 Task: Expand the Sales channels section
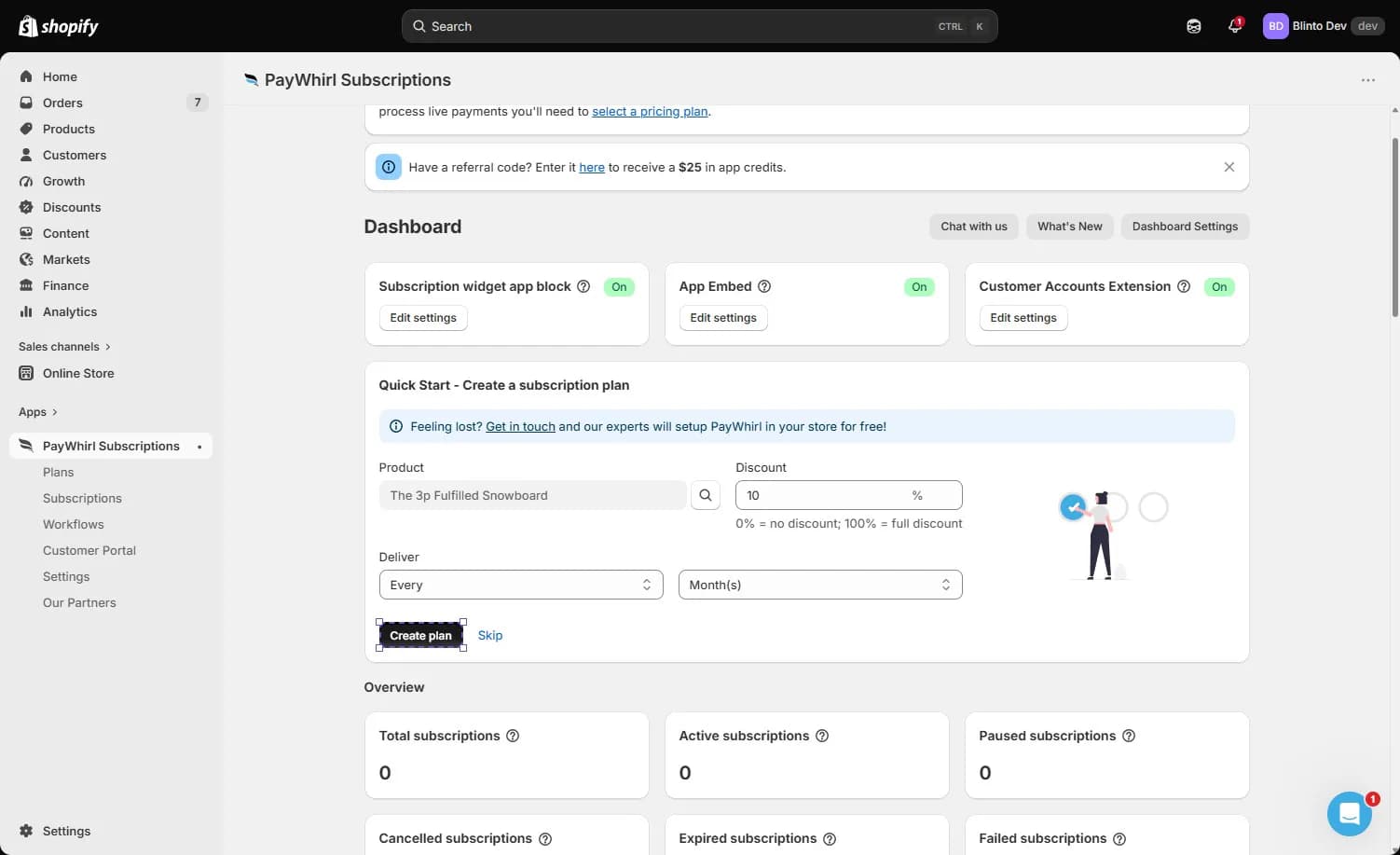(x=64, y=347)
